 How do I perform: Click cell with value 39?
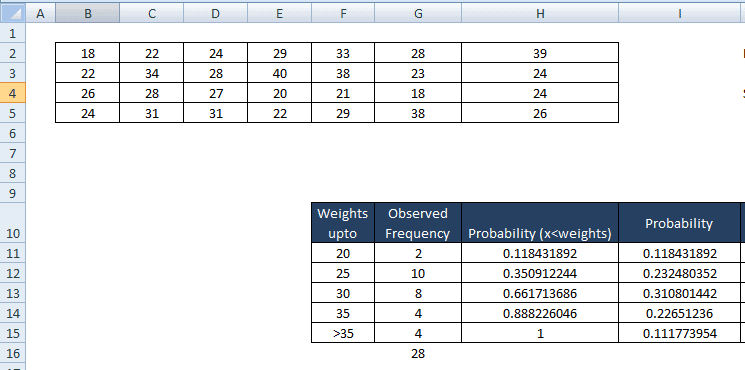point(540,54)
